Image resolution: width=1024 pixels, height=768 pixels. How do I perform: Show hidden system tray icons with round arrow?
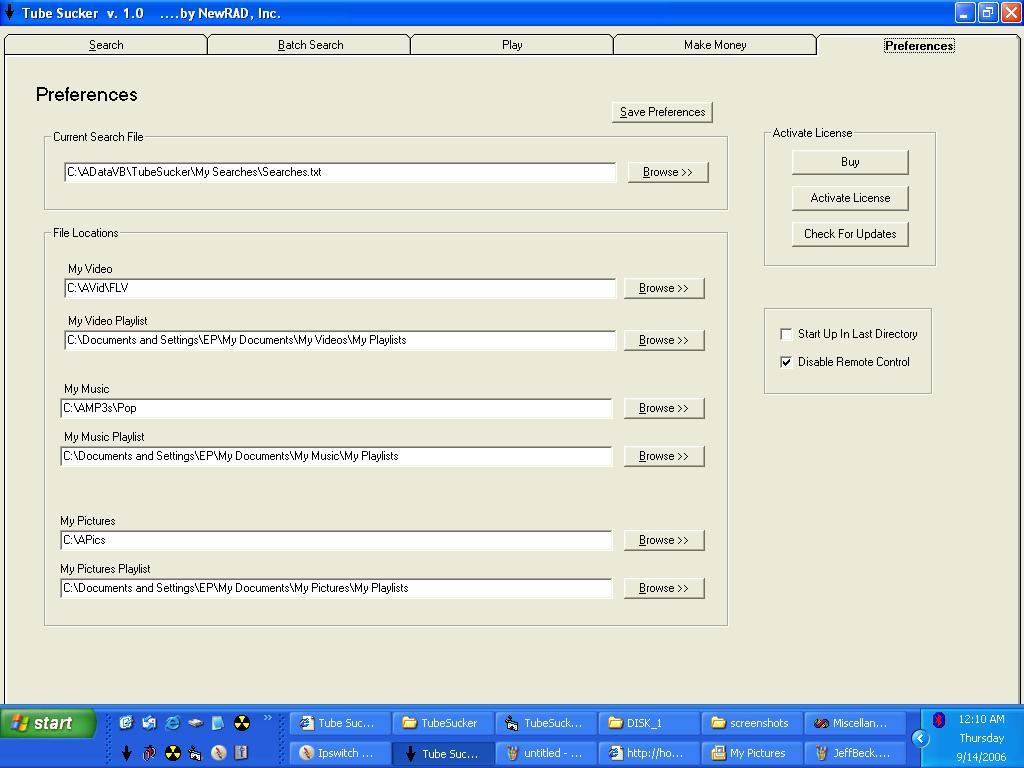(x=920, y=739)
